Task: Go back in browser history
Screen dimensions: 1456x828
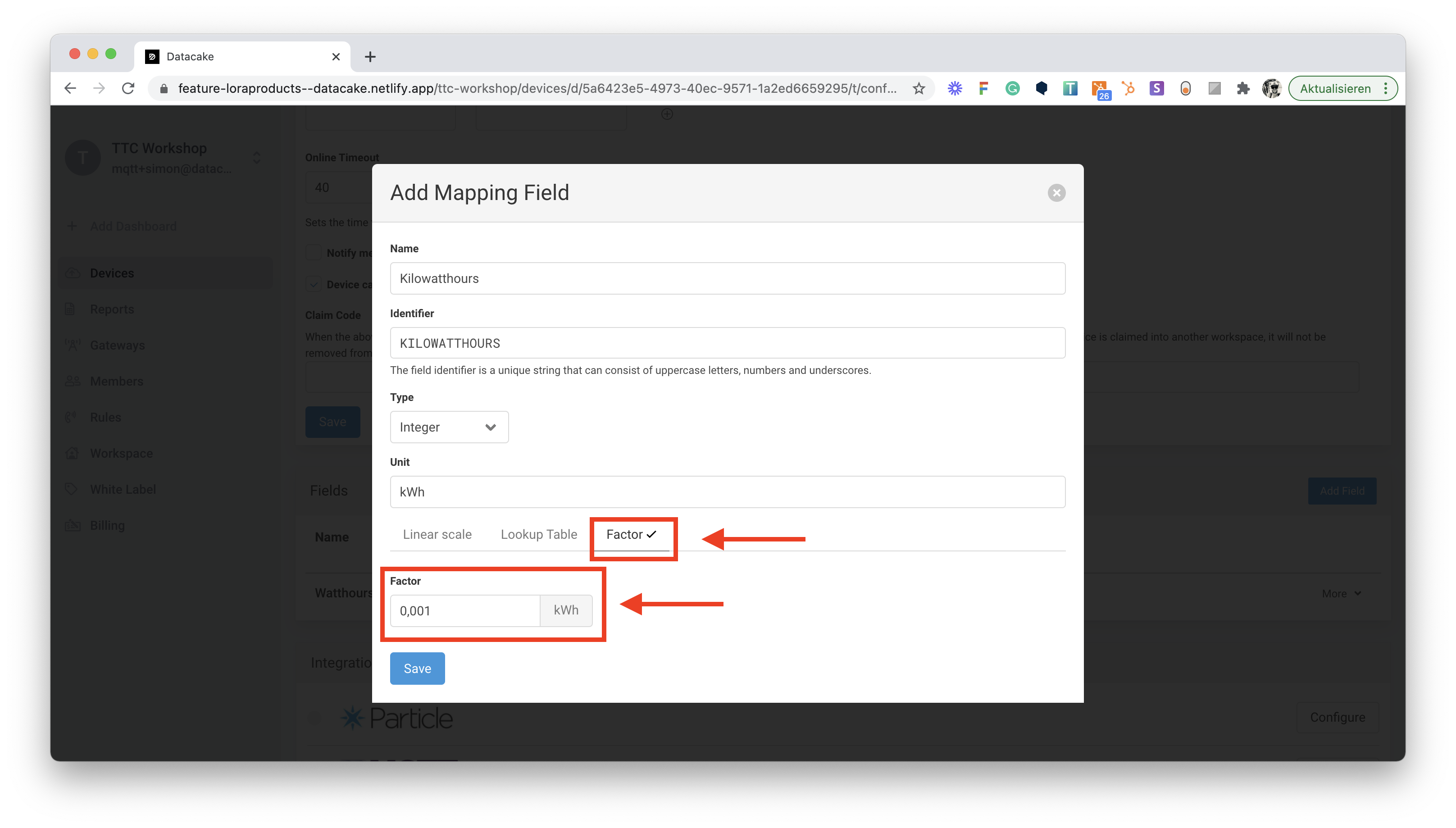Action: pyautogui.click(x=70, y=89)
